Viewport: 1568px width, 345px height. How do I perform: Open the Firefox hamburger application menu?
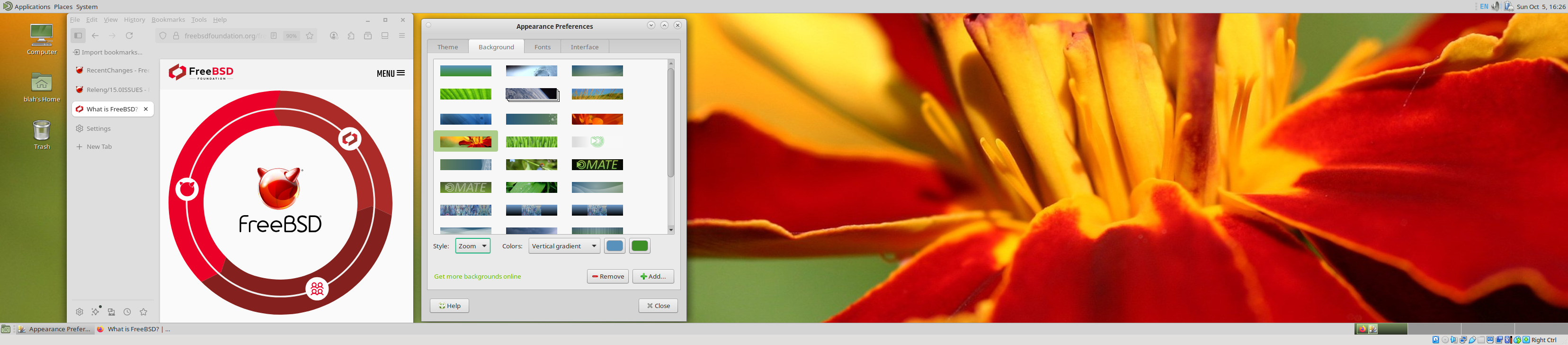point(402,36)
